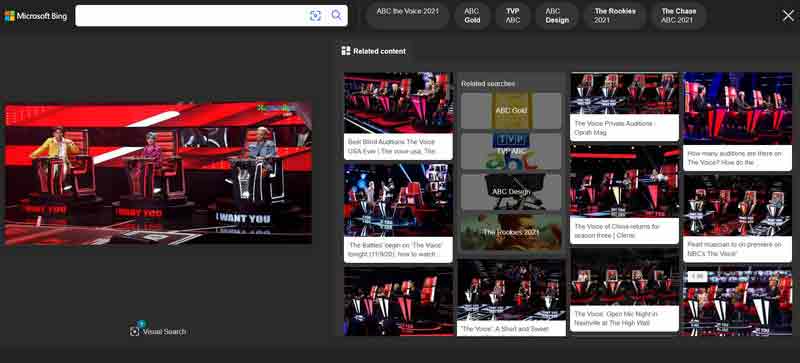Open related search tile 'ABC Design'

click(x=511, y=192)
